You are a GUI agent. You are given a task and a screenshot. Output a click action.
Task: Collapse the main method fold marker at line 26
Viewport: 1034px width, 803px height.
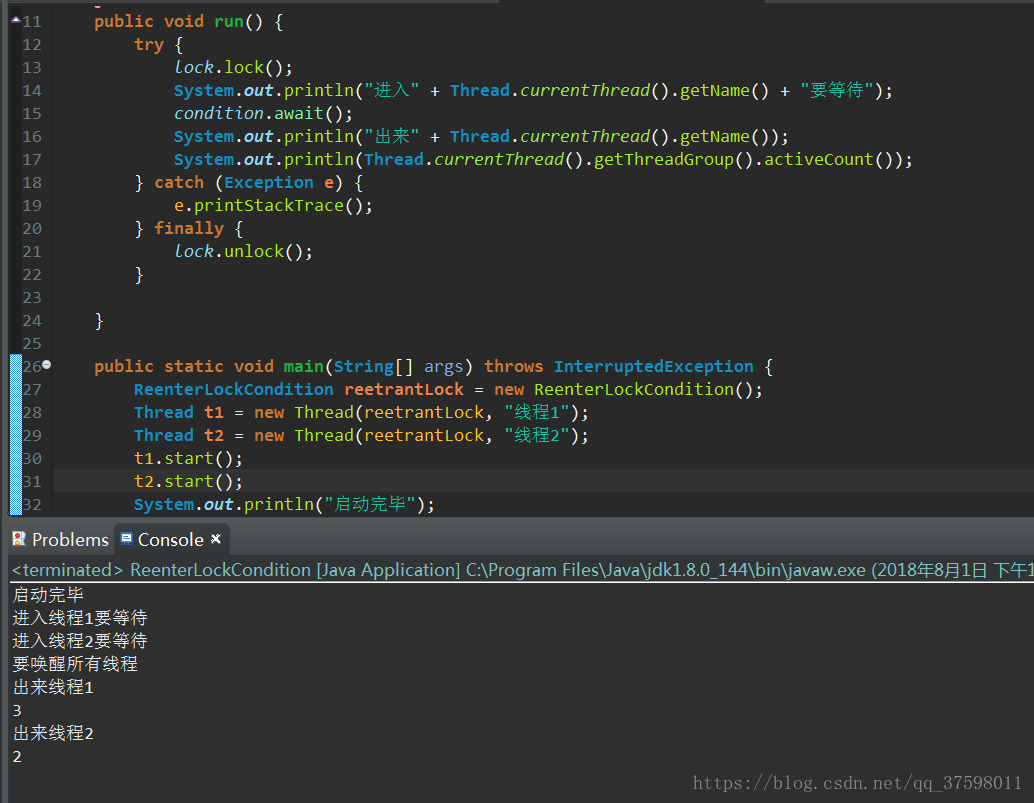point(47,365)
